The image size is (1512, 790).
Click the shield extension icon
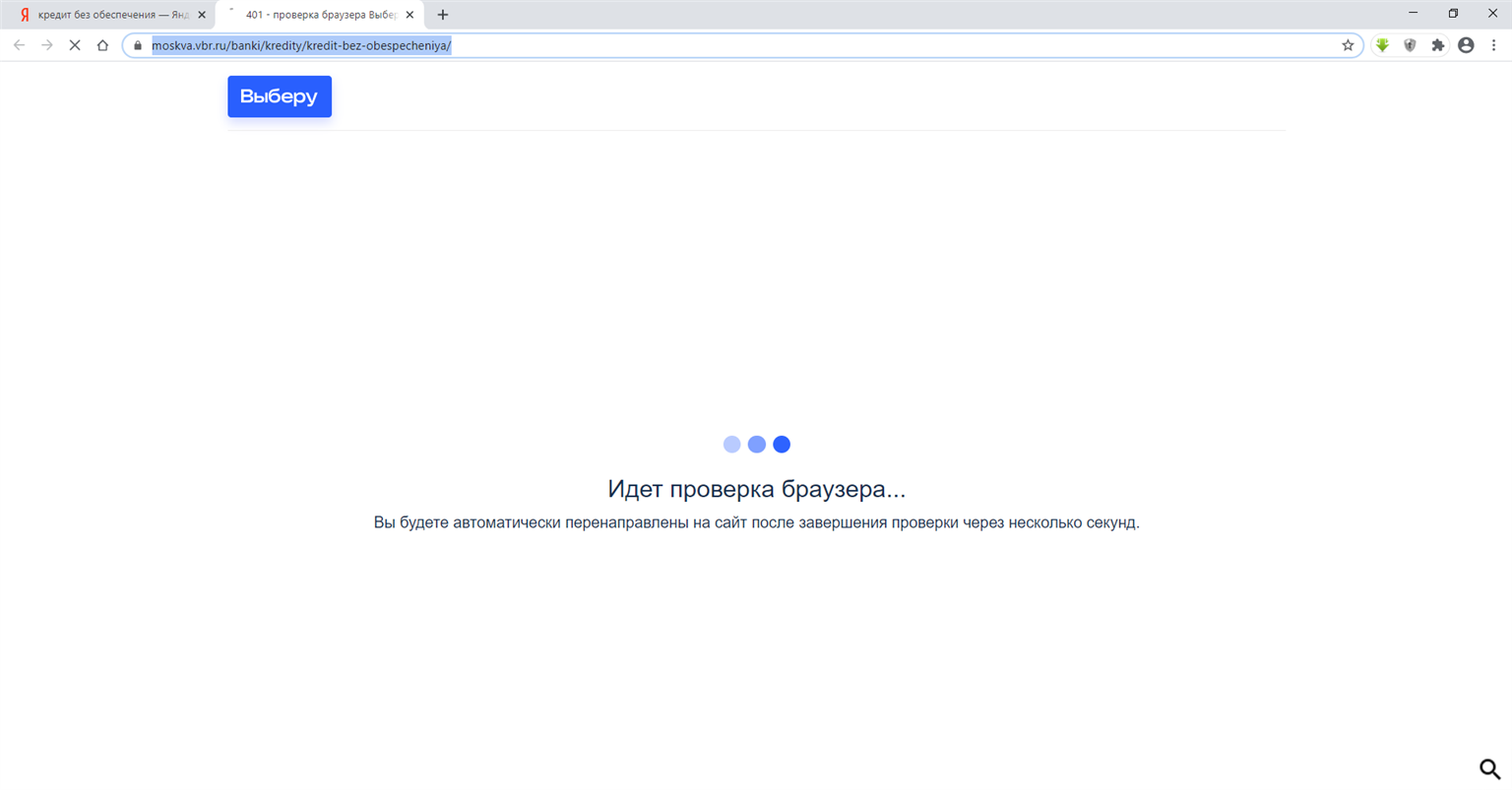click(1410, 45)
